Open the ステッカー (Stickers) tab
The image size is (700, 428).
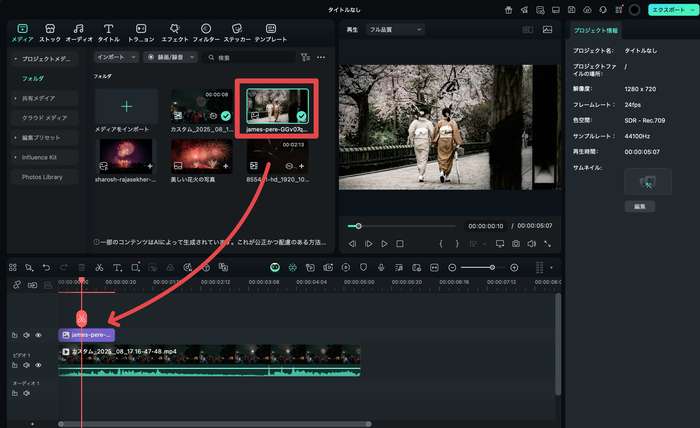237,33
